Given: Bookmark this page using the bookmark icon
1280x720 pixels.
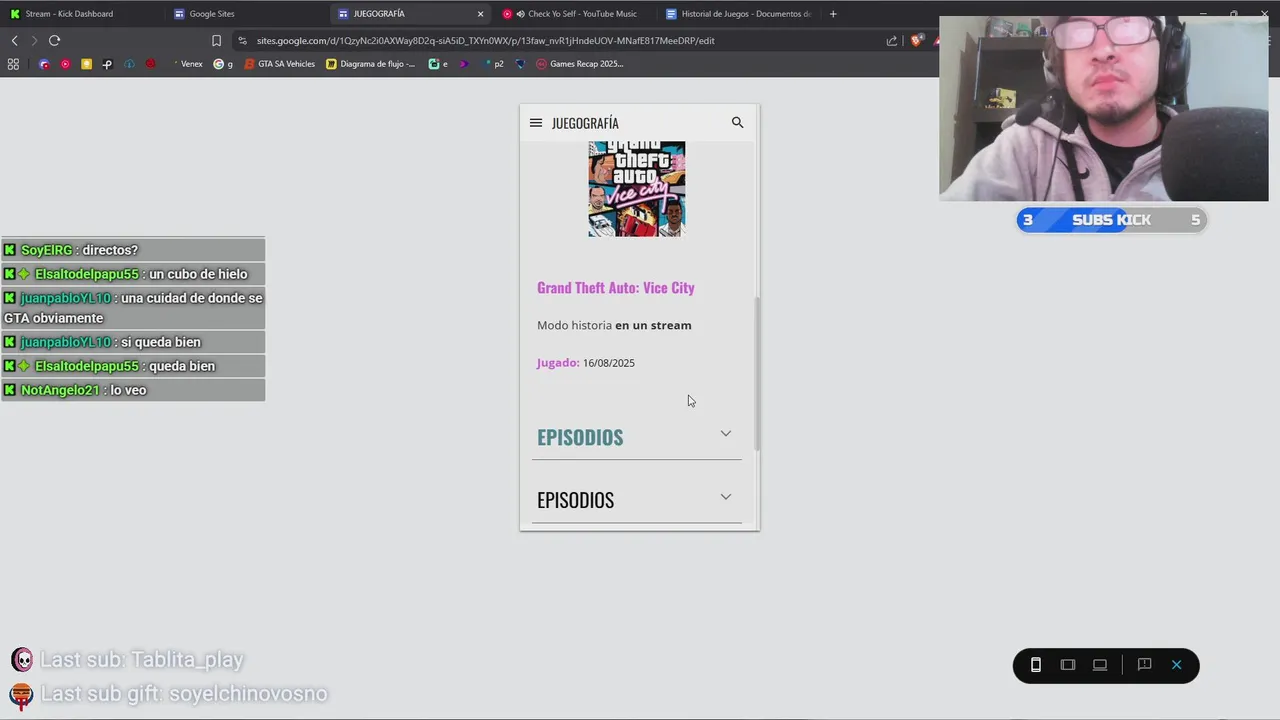Looking at the screenshot, I should [216, 41].
